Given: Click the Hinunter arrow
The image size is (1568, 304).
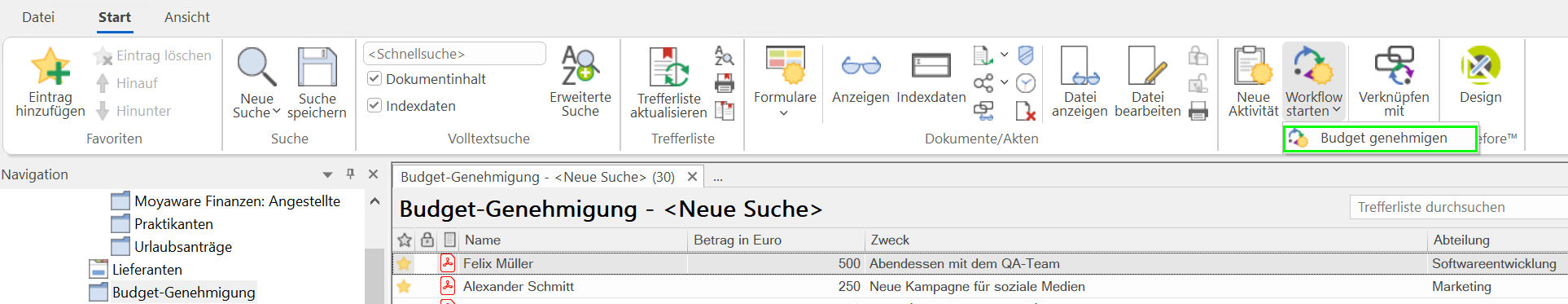Looking at the screenshot, I should pyautogui.click(x=103, y=111).
